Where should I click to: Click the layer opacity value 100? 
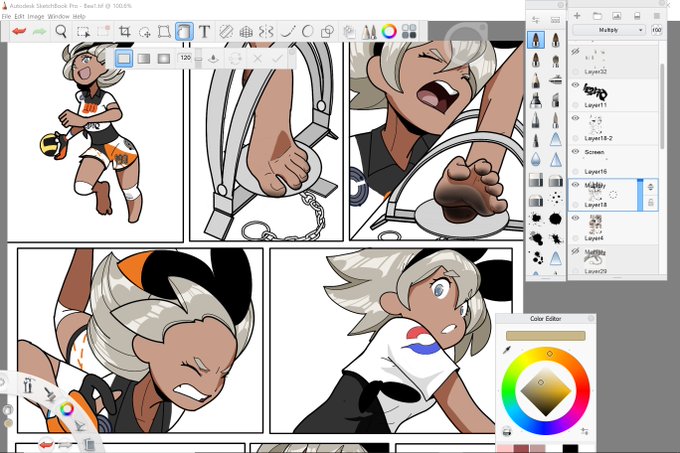[657, 30]
